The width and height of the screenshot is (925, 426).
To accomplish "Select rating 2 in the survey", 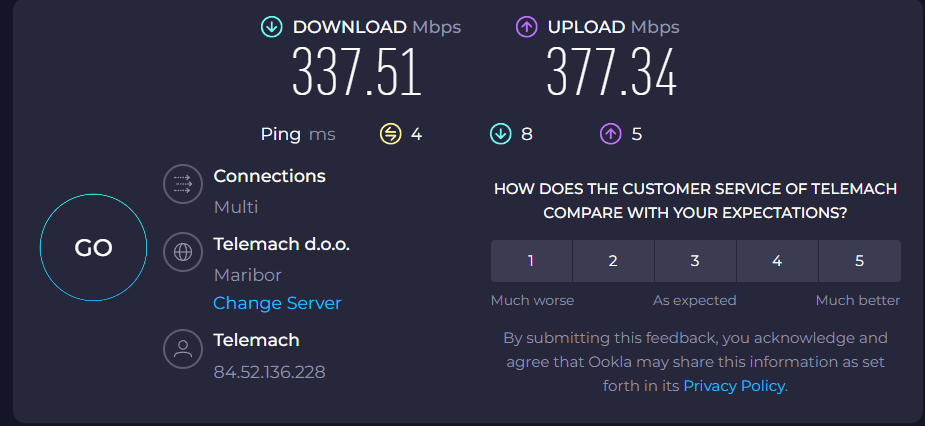I will click(x=613, y=261).
